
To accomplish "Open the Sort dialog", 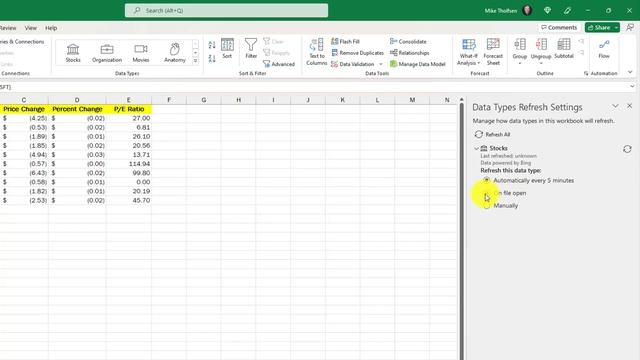I will tap(227, 49).
